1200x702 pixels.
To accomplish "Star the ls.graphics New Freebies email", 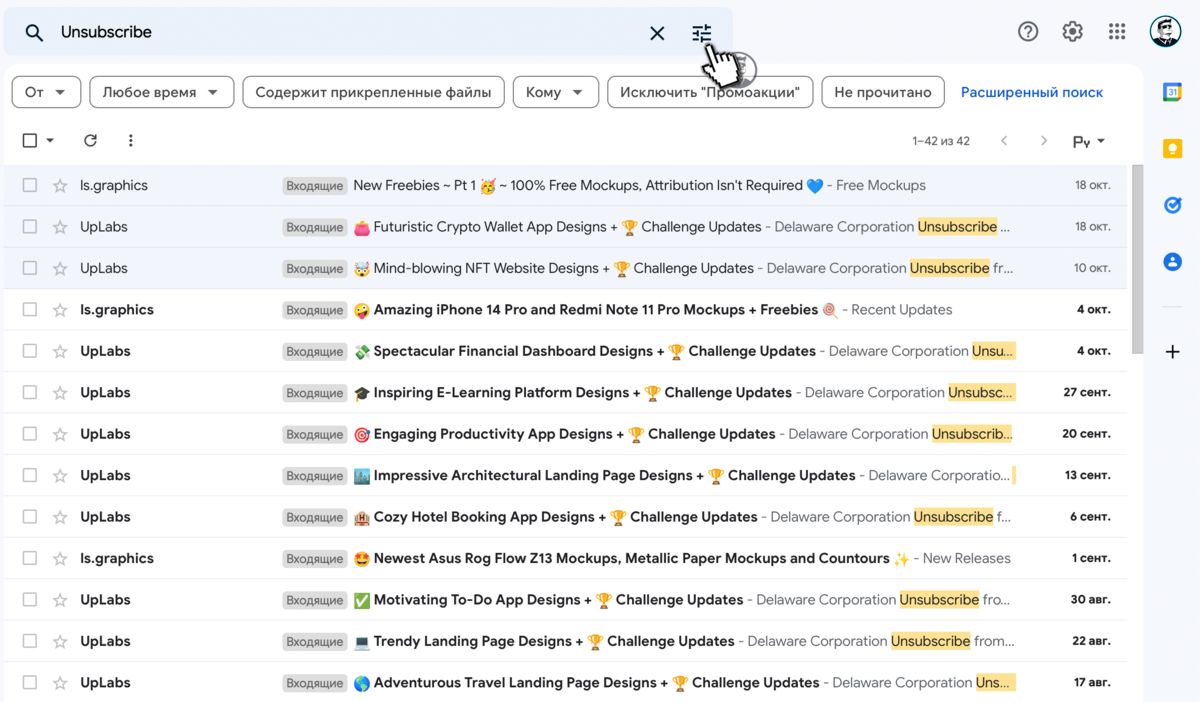I will point(60,186).
